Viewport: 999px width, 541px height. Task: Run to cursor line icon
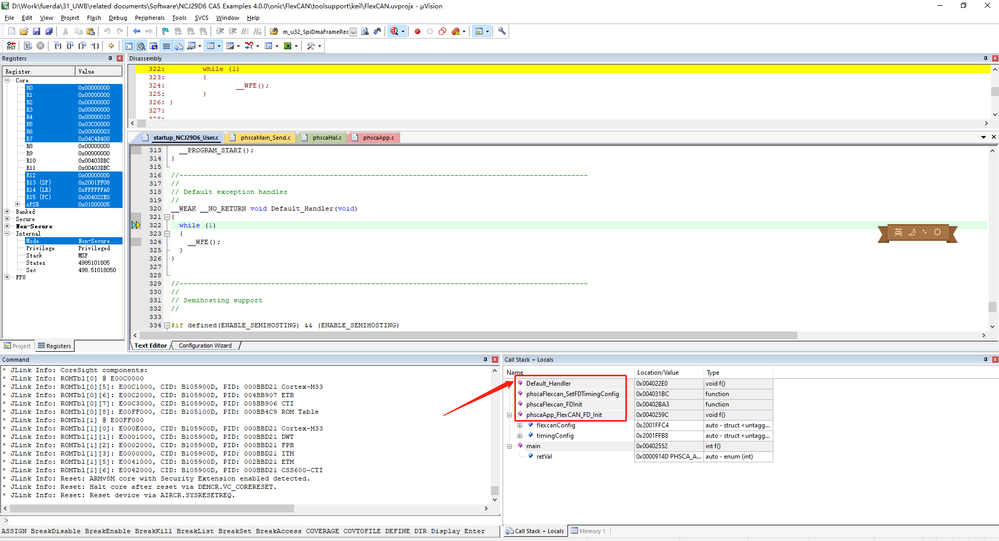click(94, 46)
